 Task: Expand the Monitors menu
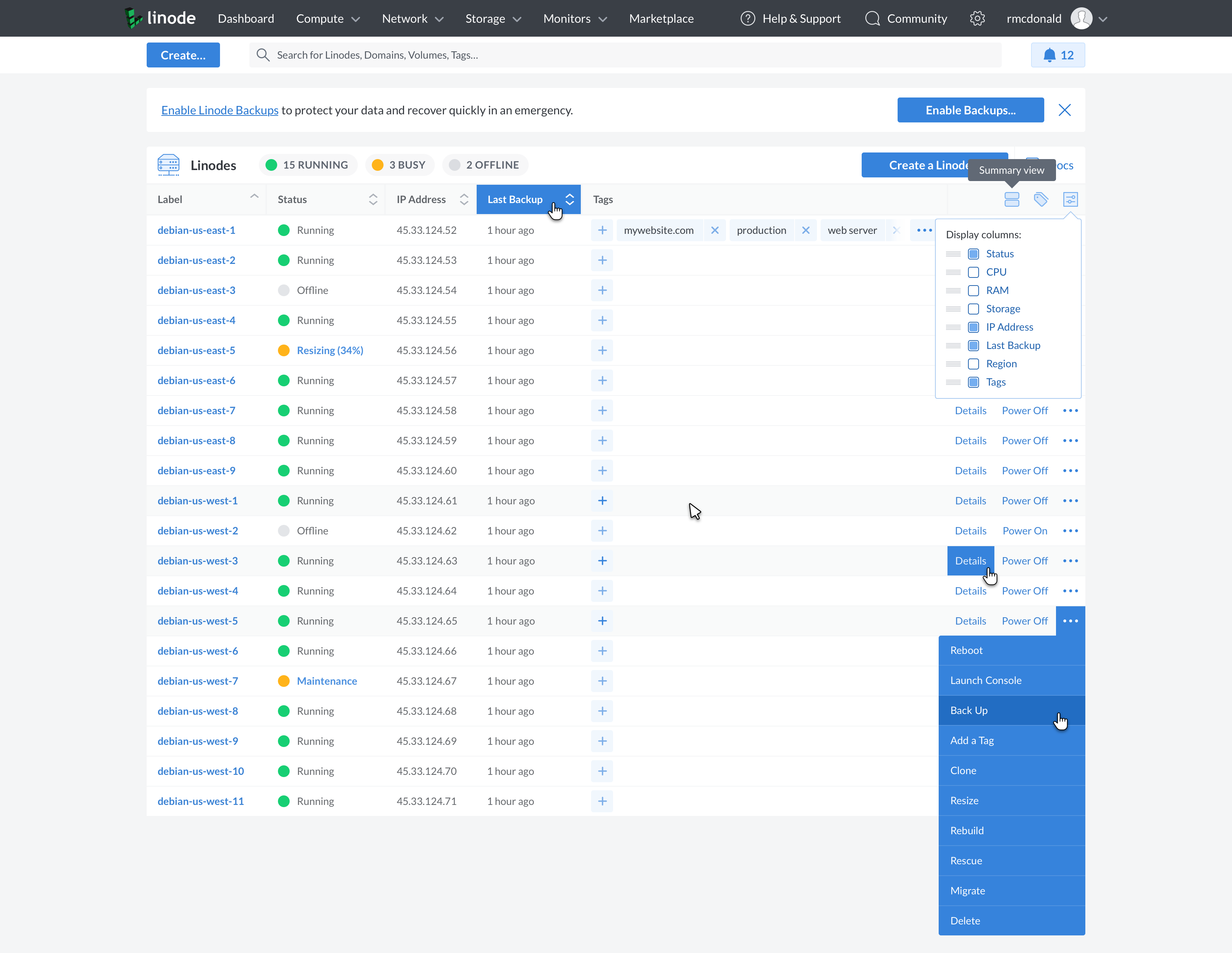pos(575,19)
